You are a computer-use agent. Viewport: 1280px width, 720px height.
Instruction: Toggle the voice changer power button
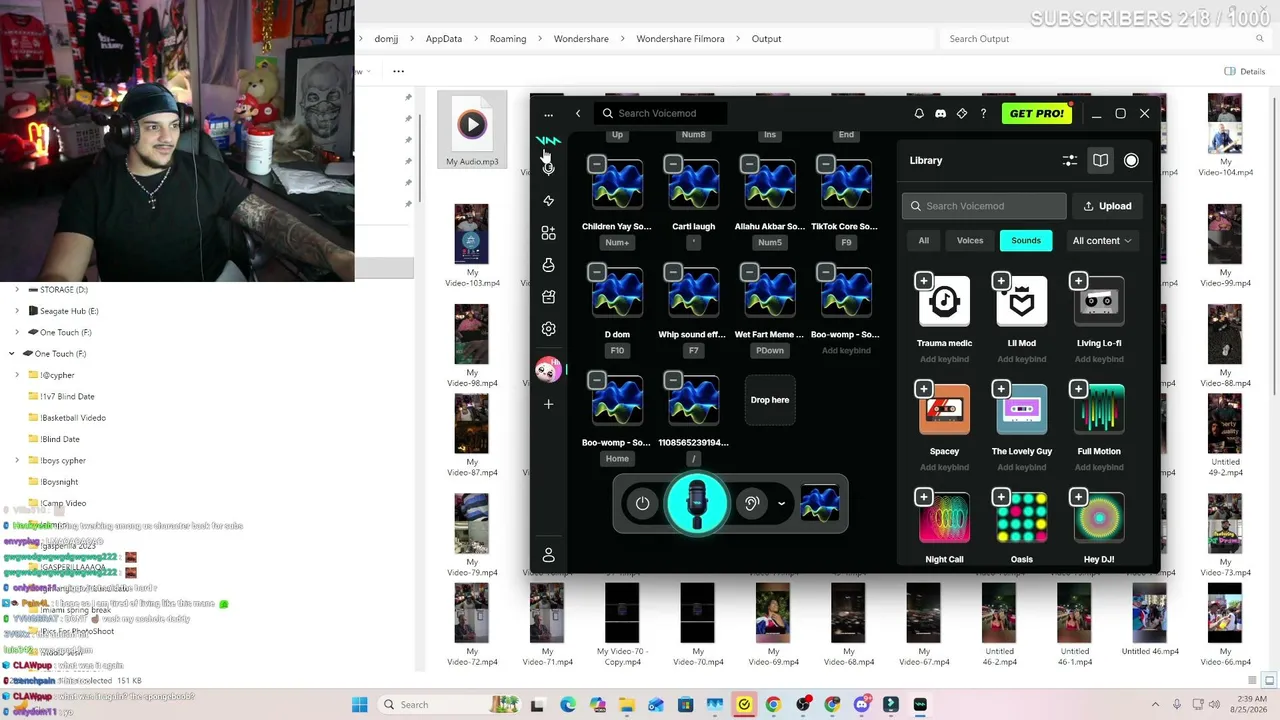pos(642,504)
